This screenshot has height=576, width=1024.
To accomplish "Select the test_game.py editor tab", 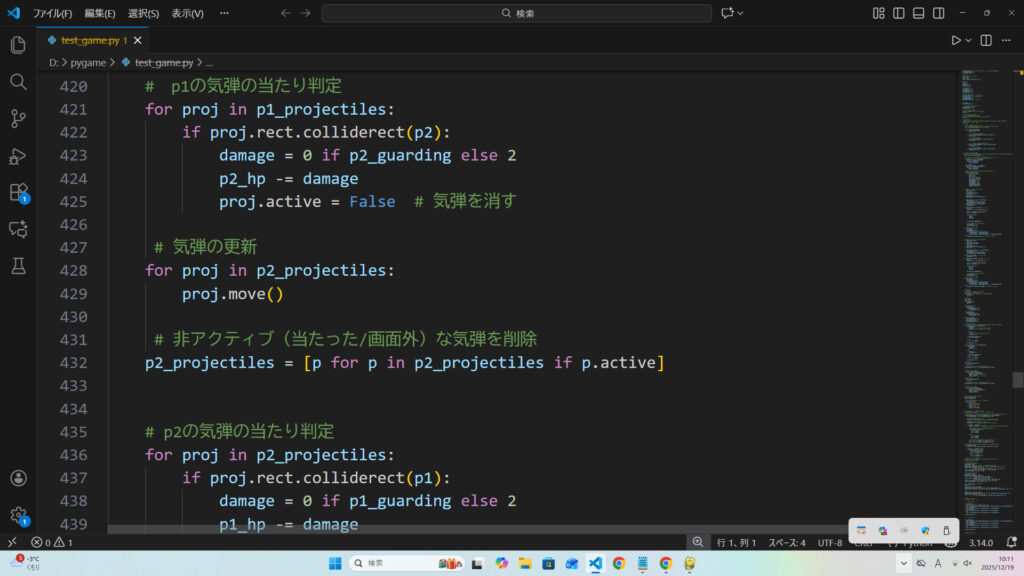I will pos(88,40).
